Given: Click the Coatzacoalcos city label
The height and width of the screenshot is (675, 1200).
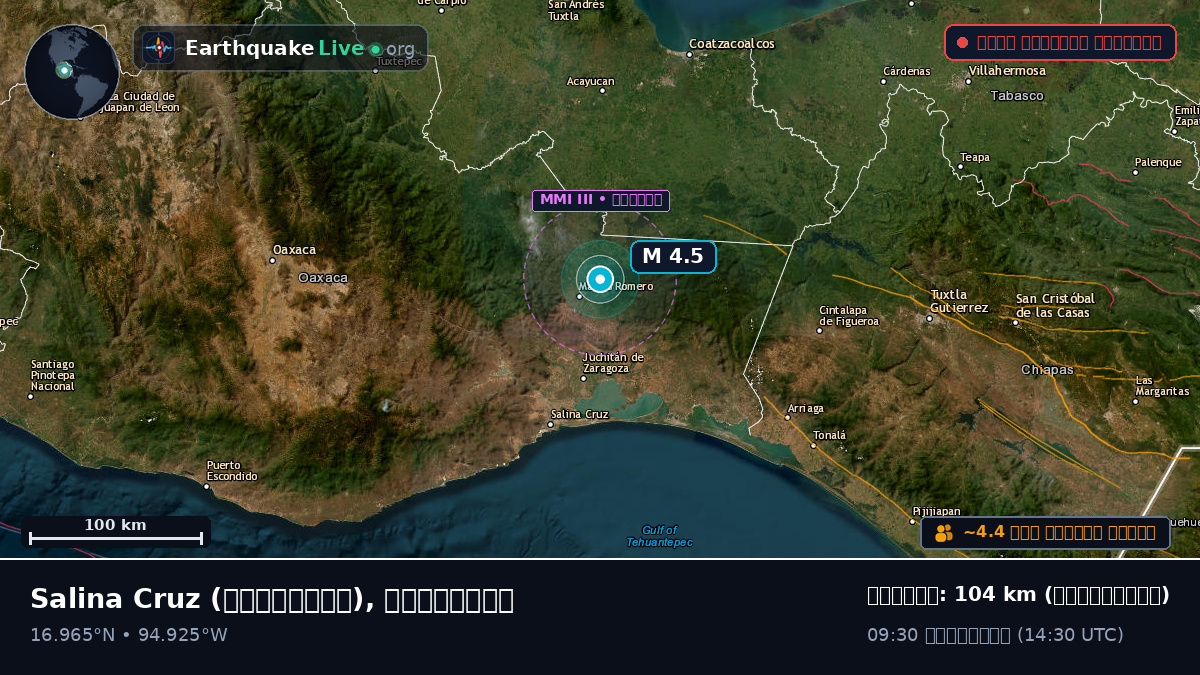Looking at the screenshot, I should point(732,44).
